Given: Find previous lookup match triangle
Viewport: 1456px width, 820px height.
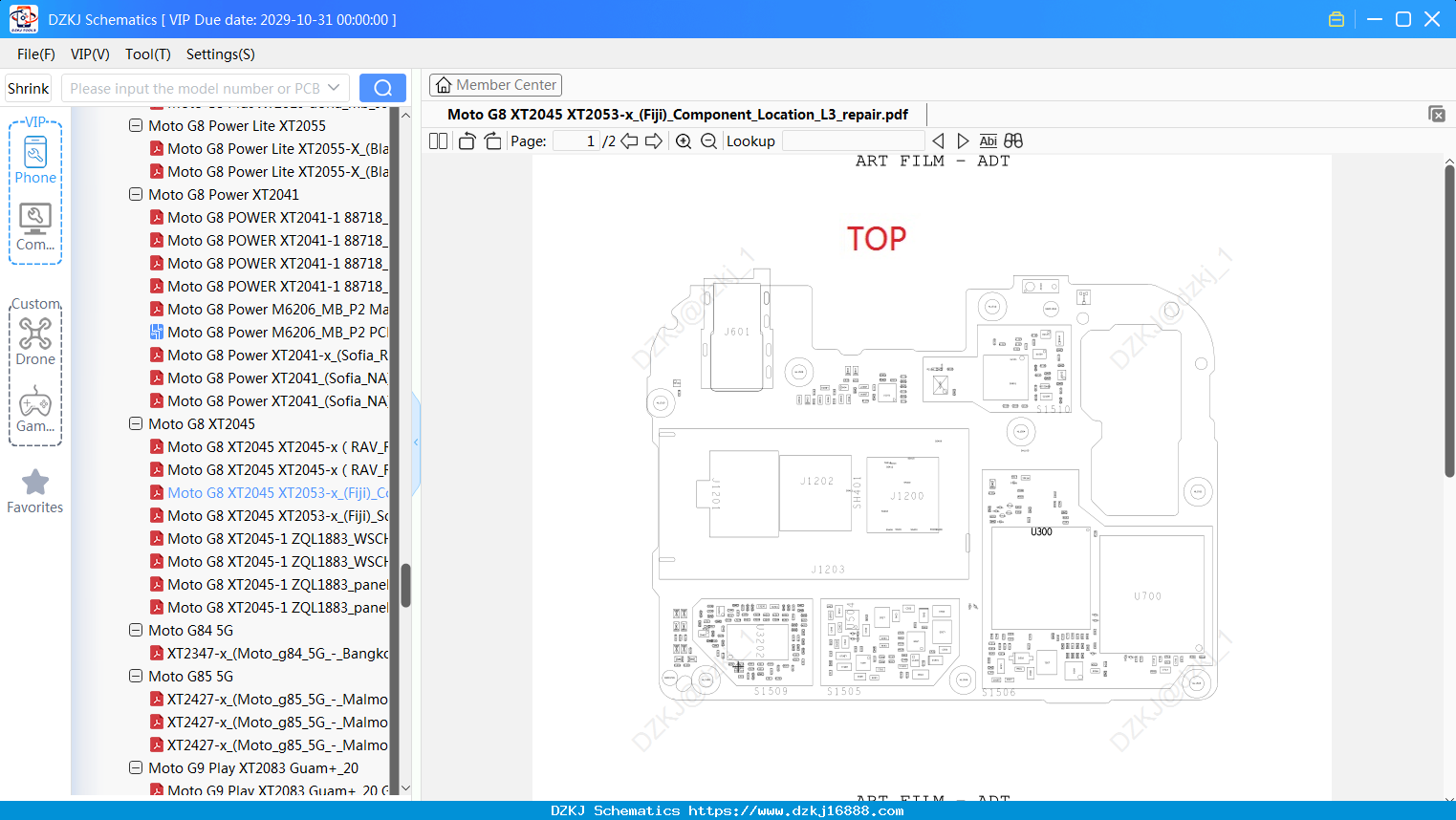Looking at the screenshot, I should pyautogui.click(x=938, y=141).
